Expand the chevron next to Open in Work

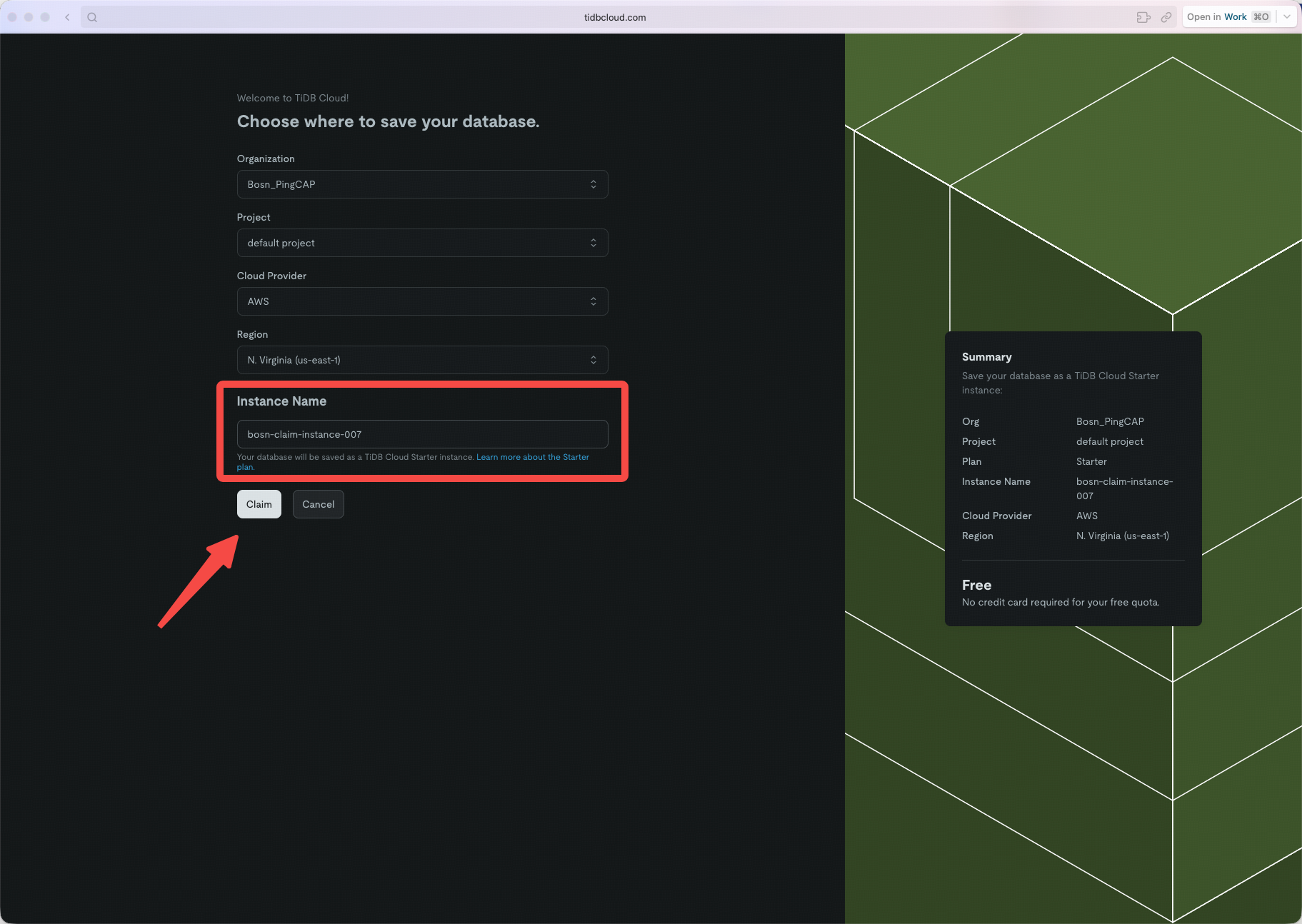pyautogui.click(x=1287, y=17)
